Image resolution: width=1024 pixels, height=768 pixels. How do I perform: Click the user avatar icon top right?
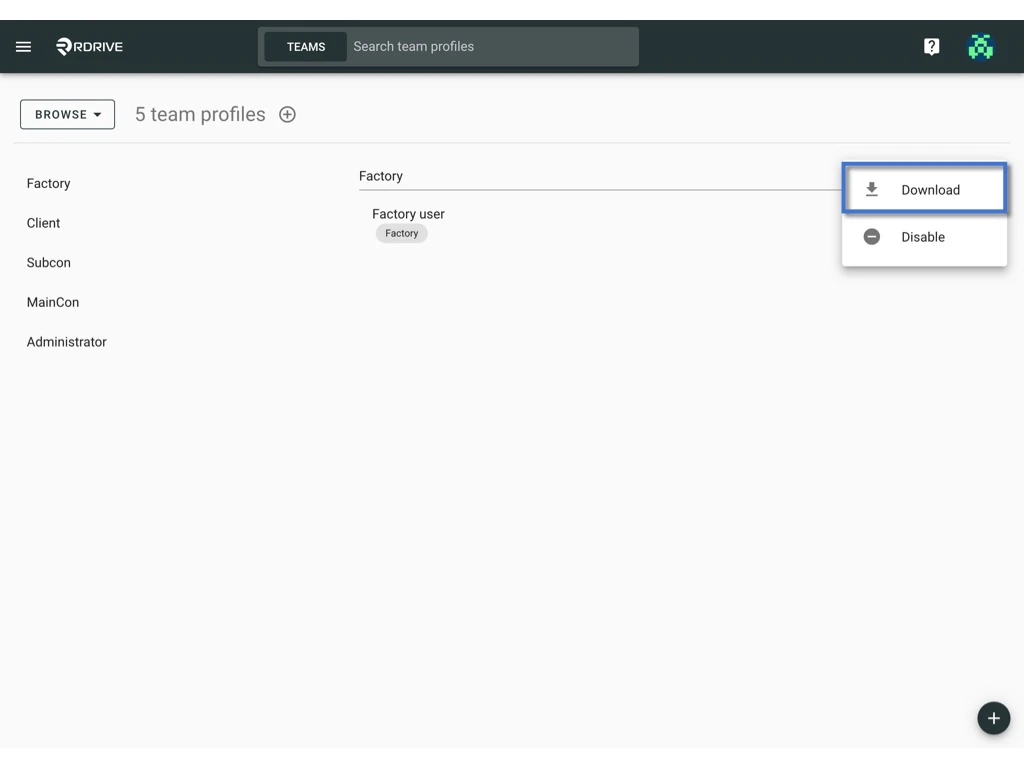[x=980, y=46]
